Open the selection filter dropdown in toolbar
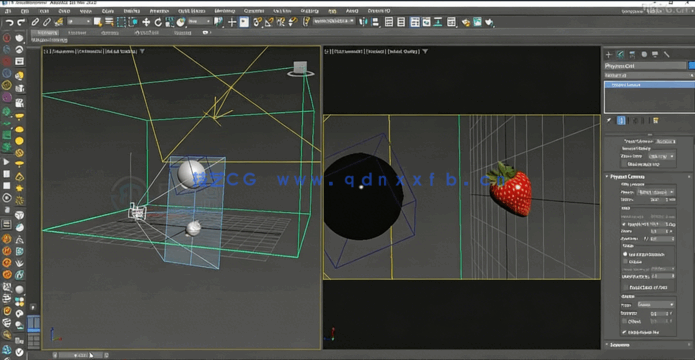The height and width of the screenshot is (360, 695). 80,22
